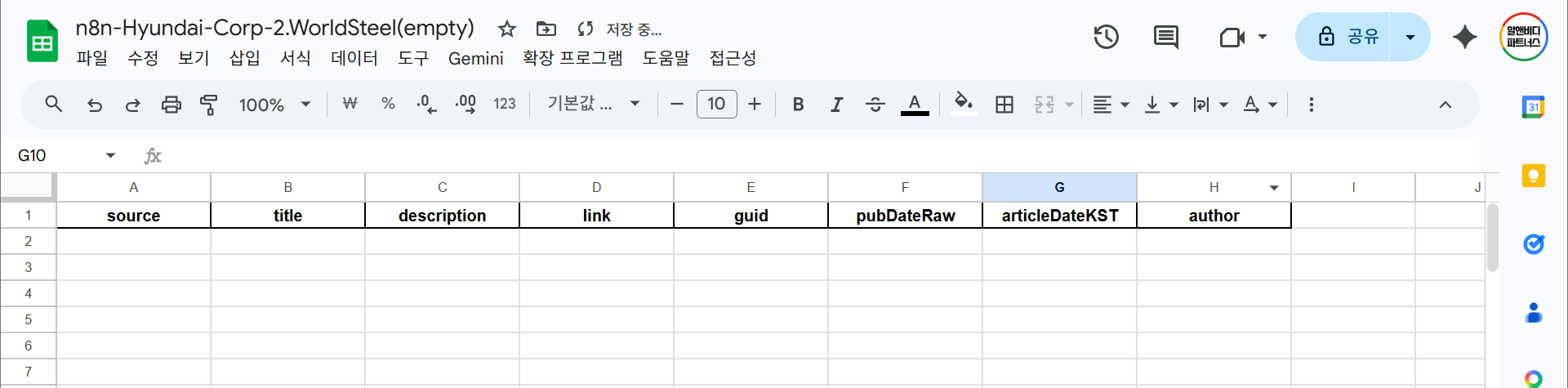This screenshot has width=1568, height=388.
Task: Open Google Keep side panel
Action: 1533,176
